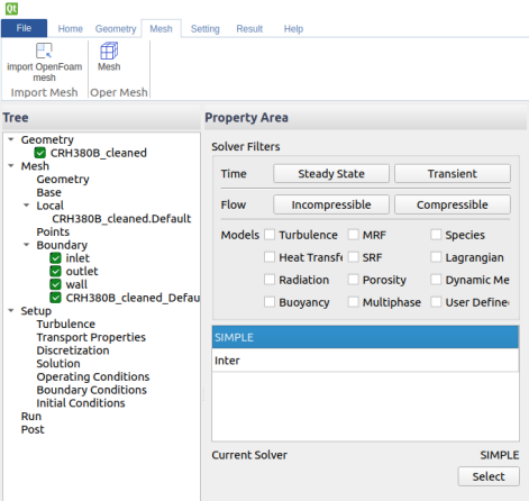Select the Inter solver in list
The image size is (530, 501).
(x=365, y=360)
